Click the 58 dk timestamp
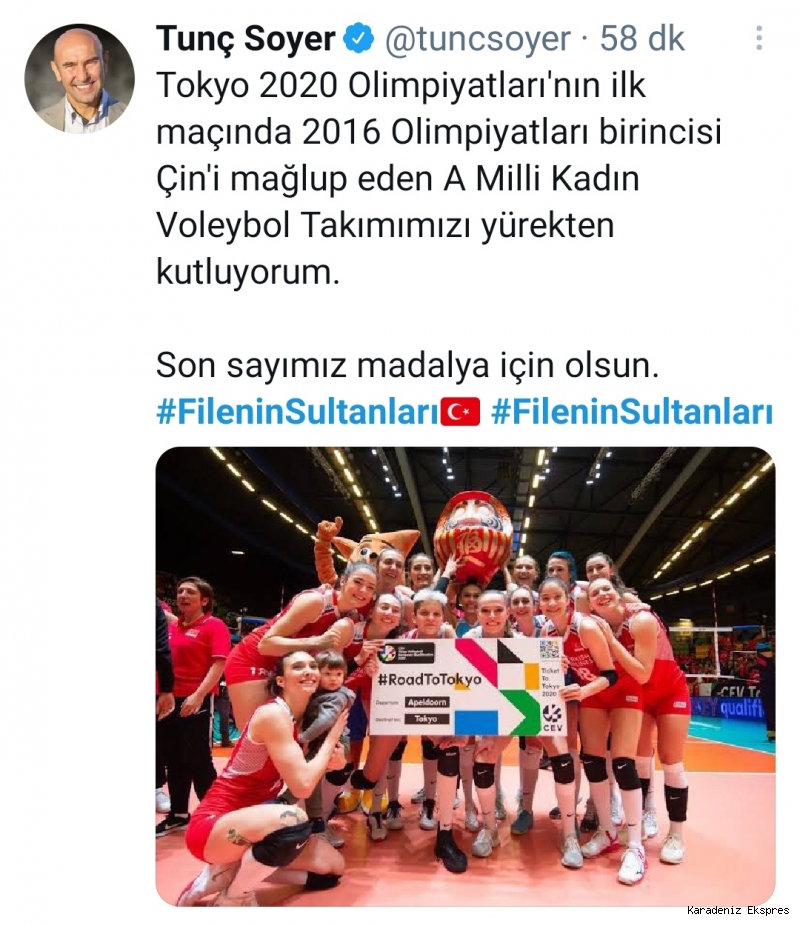This screenshot has width=800, height=926. (x=642, y=40)
